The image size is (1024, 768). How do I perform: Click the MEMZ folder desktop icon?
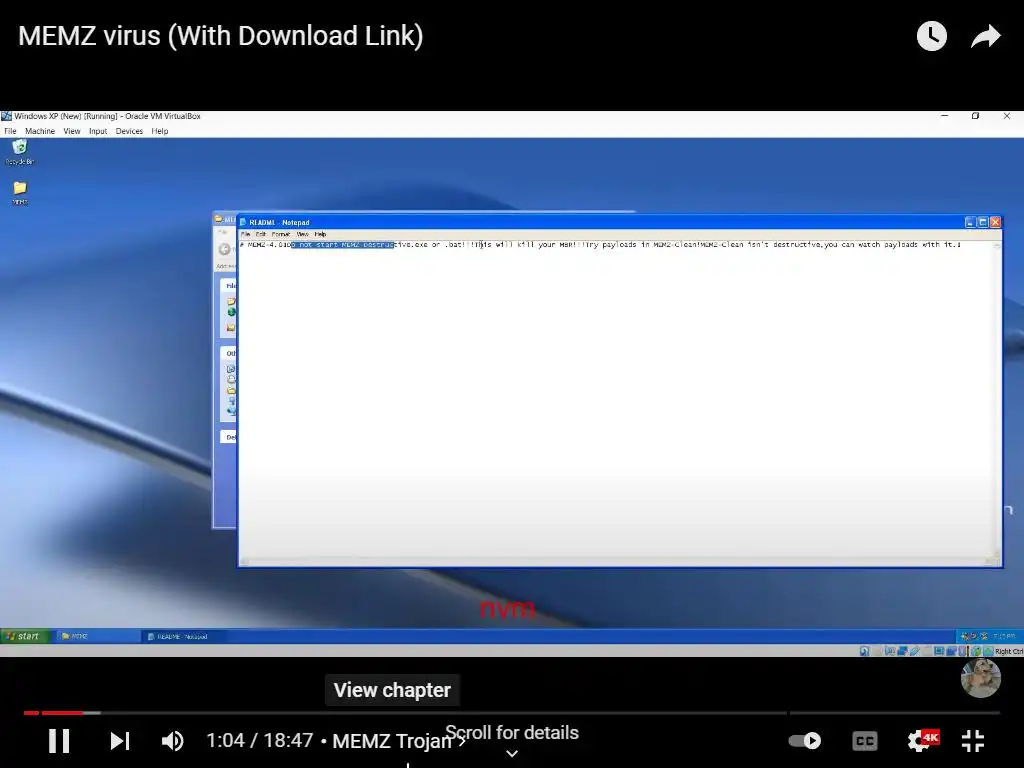click(x=20, y=193)
